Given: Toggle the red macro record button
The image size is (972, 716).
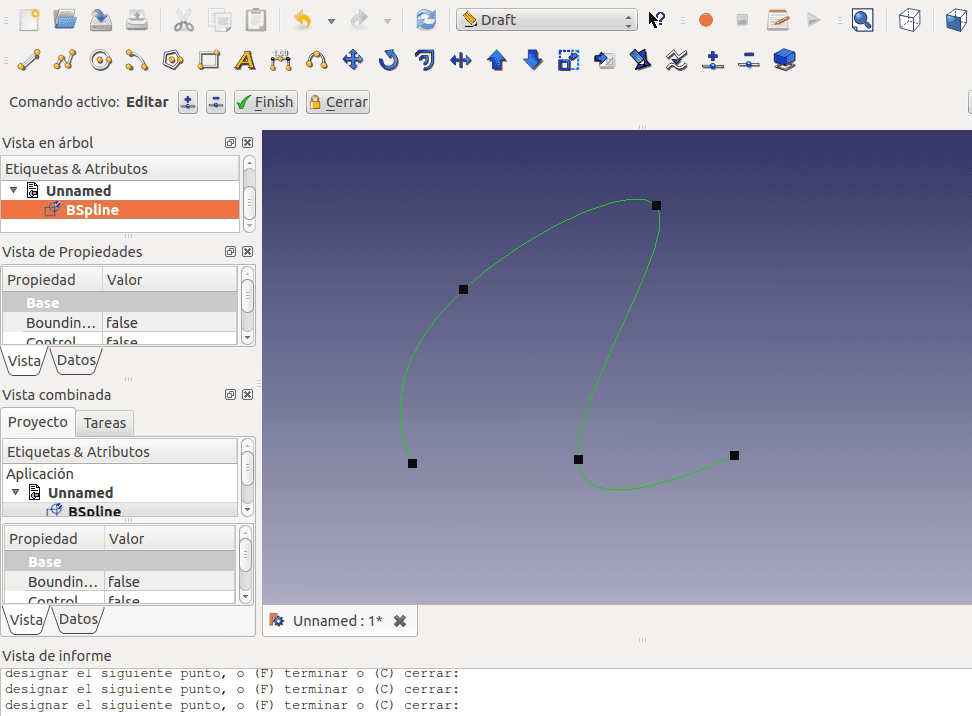Looking at the screenshot, I should point(706,20).
